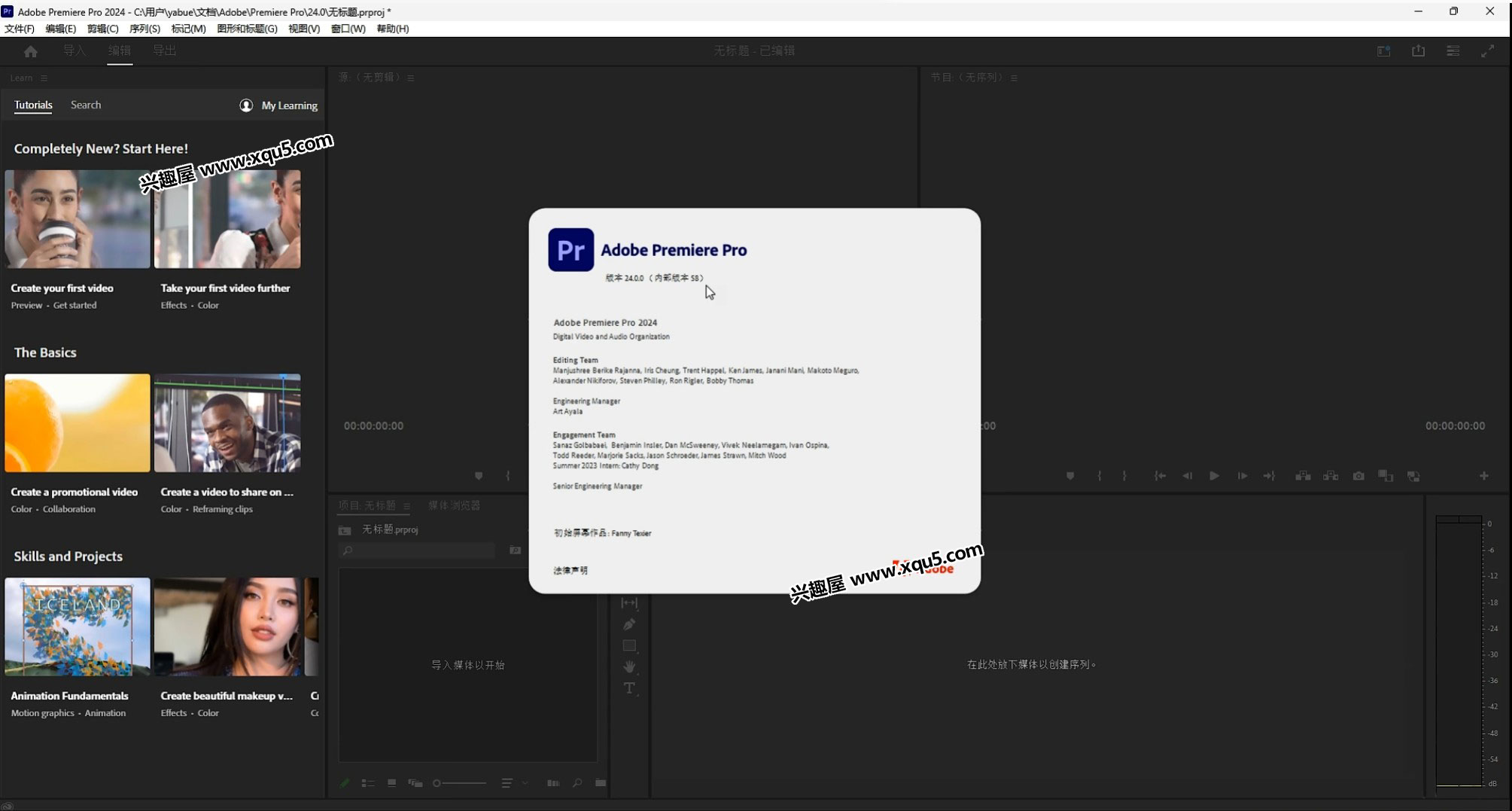The image size is (1512, 811).
Task: Adjust Project panel thumbnail zoom slider
Action: pyautogui.click(x=459, y=783)
